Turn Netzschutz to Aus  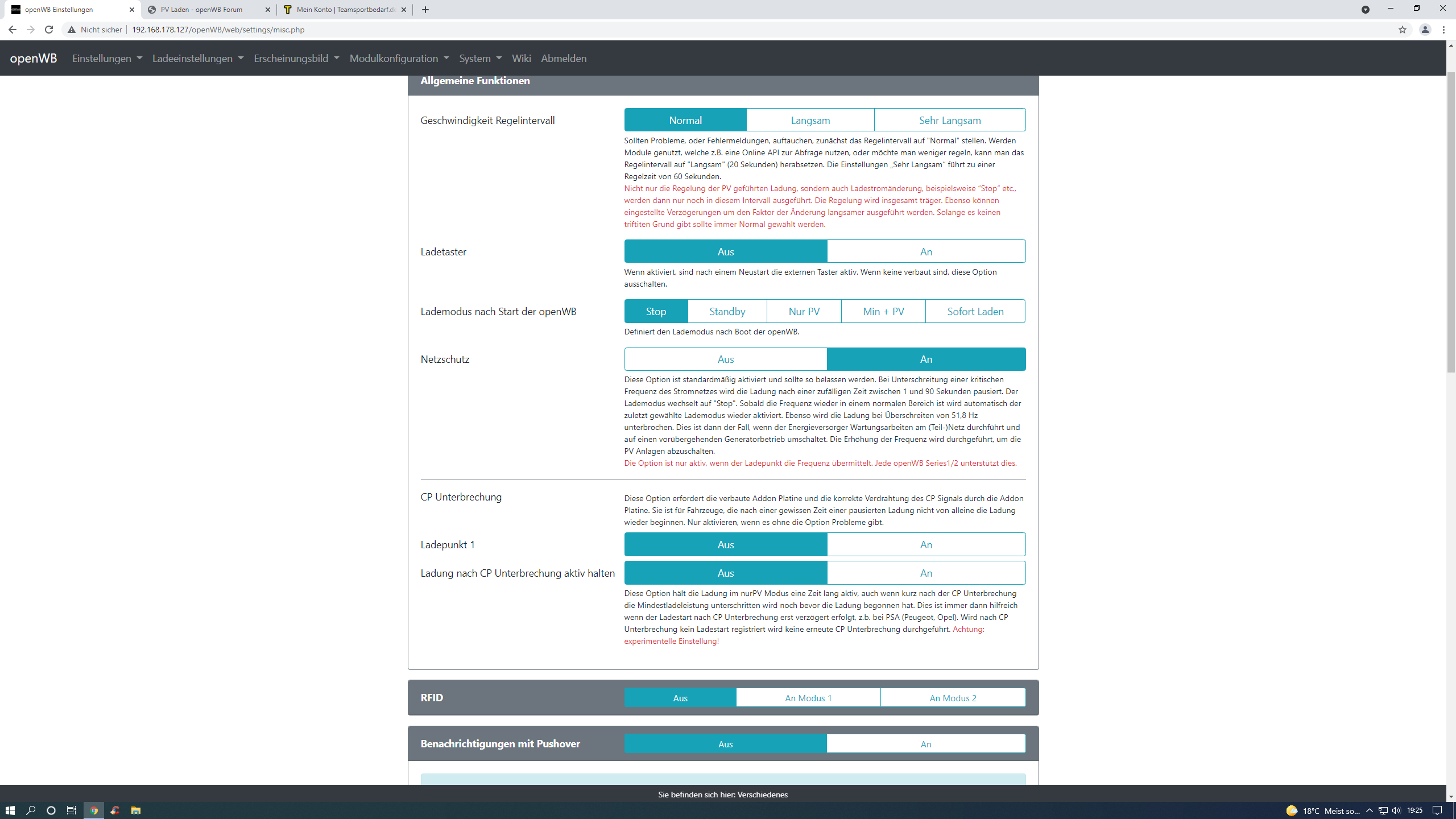click(x=725, y=359)
